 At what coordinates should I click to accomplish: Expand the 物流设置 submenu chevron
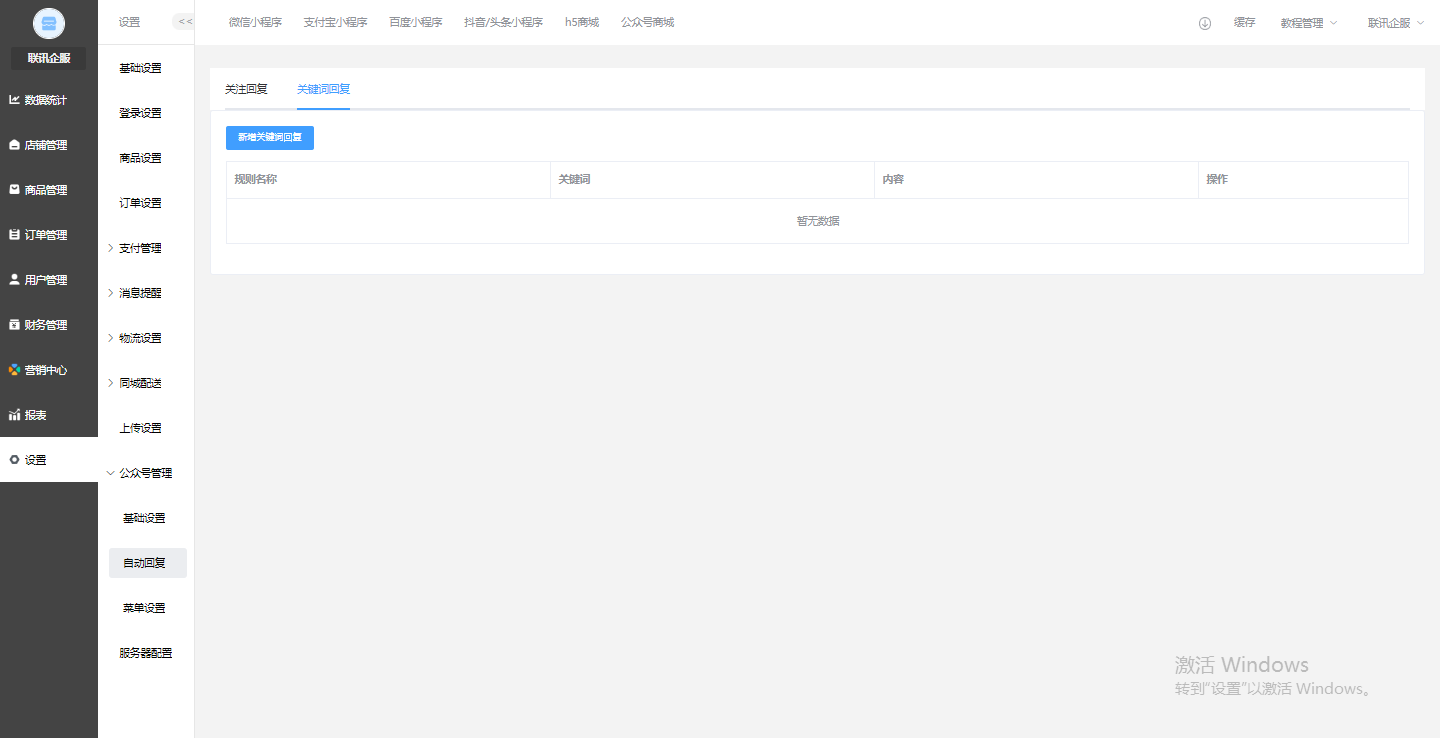point(110,338)
